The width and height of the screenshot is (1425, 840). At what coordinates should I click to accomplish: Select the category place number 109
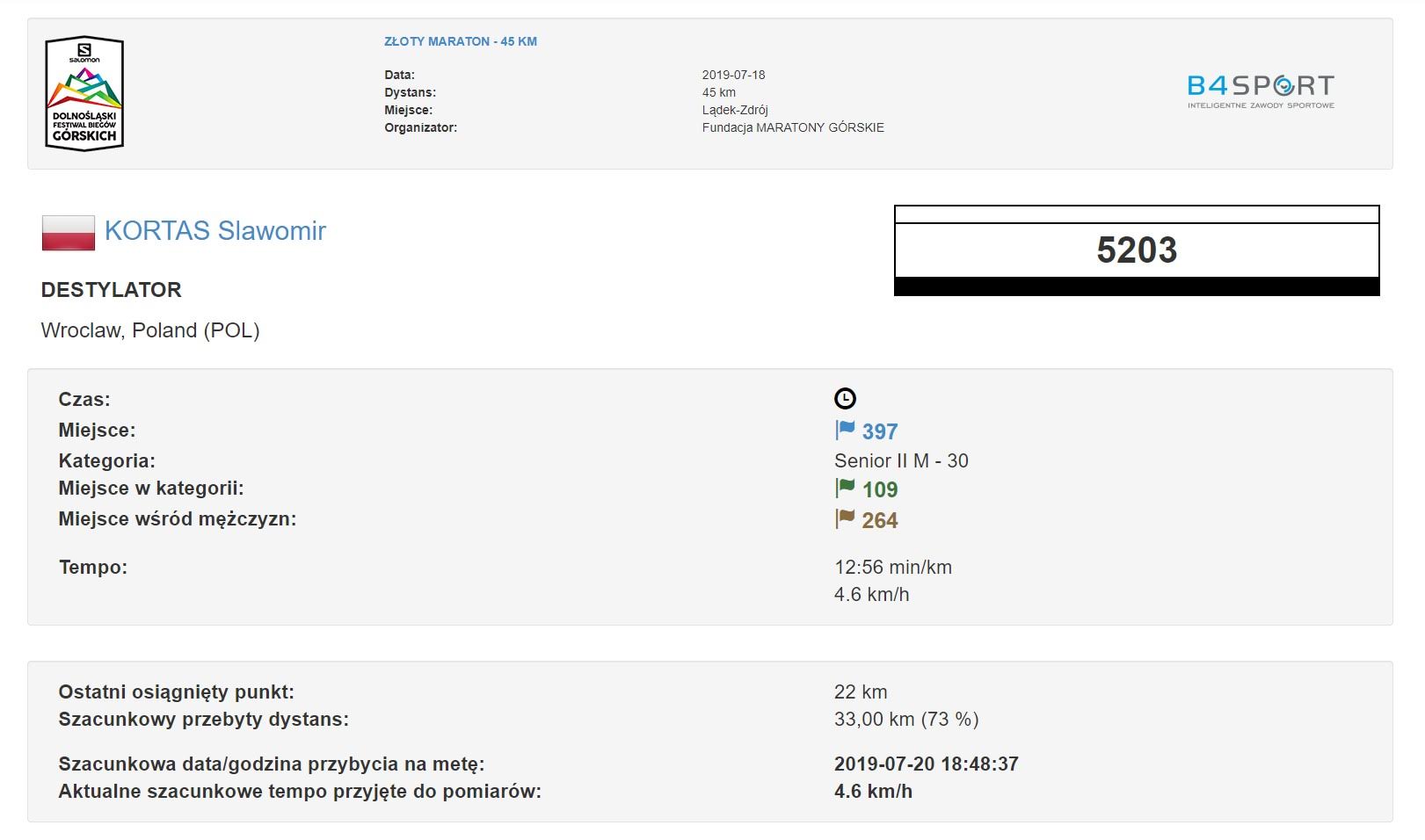[x=880, y=490]
